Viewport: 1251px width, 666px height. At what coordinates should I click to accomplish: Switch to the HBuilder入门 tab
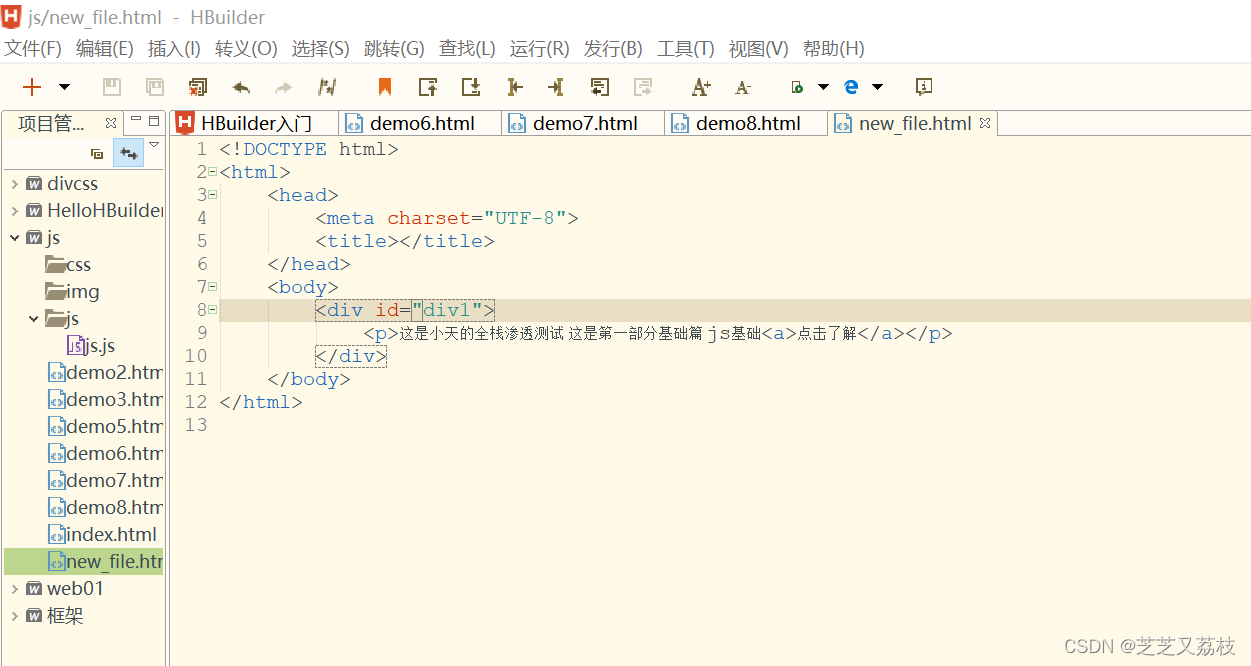pos(254,123)
